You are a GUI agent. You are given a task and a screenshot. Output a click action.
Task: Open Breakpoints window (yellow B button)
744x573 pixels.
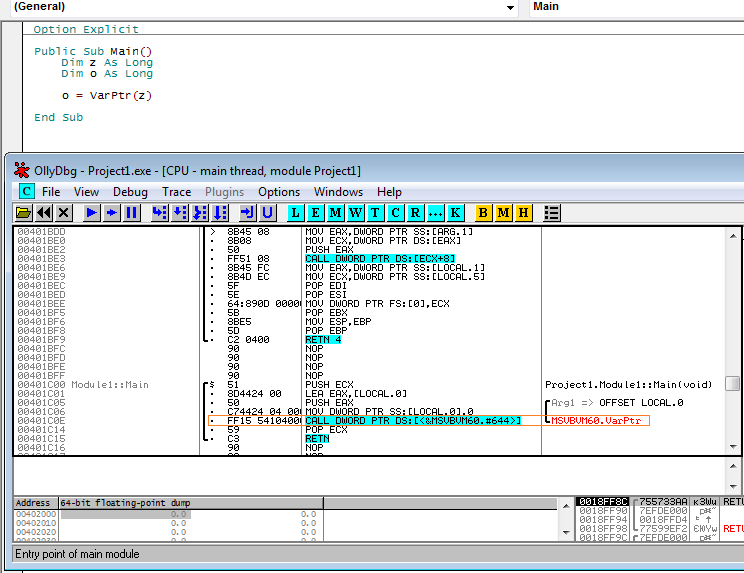[x=484, y=213]
